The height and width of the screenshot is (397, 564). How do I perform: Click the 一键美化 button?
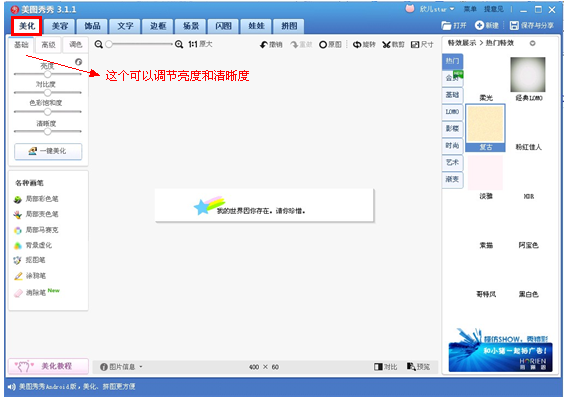(x=48, y=151)
